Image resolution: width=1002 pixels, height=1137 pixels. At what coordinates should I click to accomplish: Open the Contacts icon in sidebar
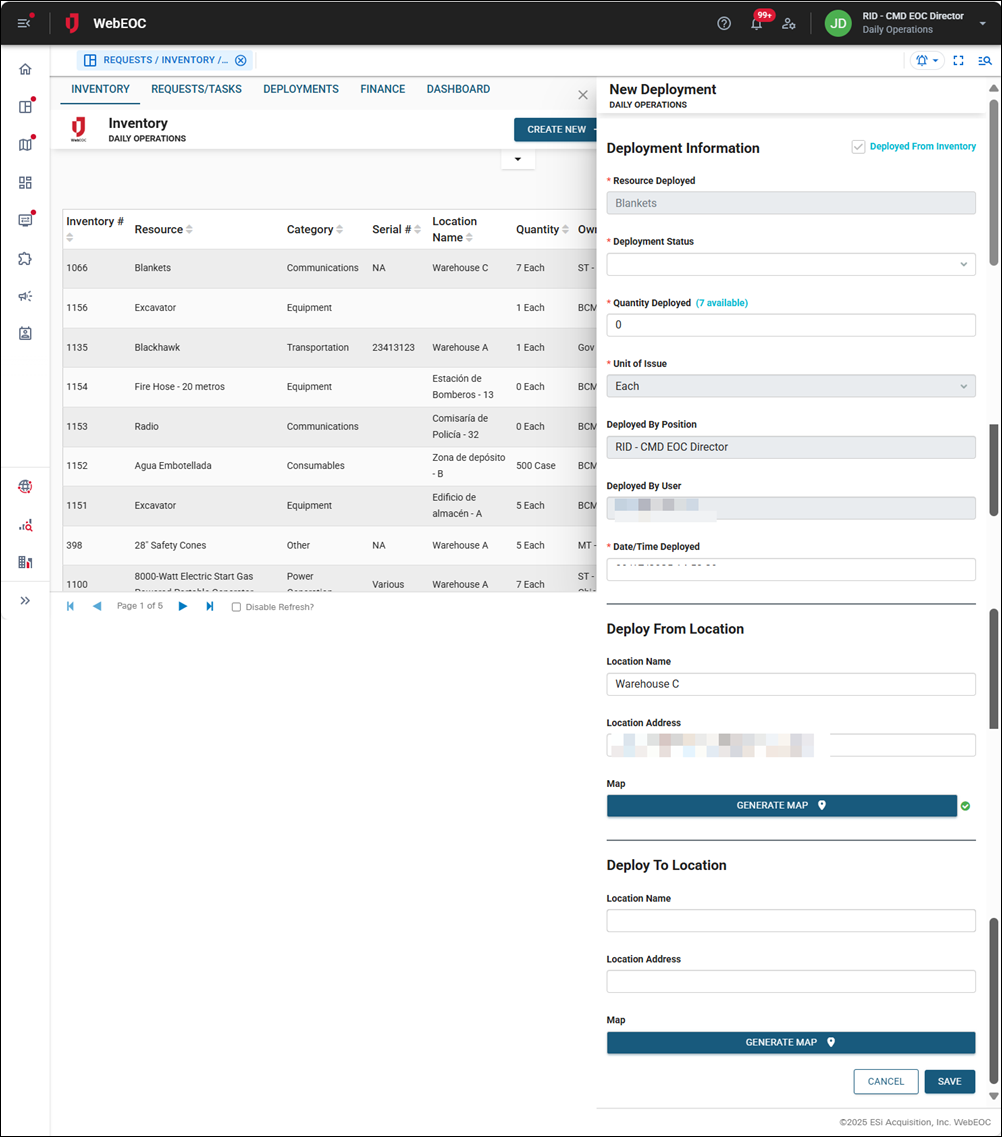25,332
